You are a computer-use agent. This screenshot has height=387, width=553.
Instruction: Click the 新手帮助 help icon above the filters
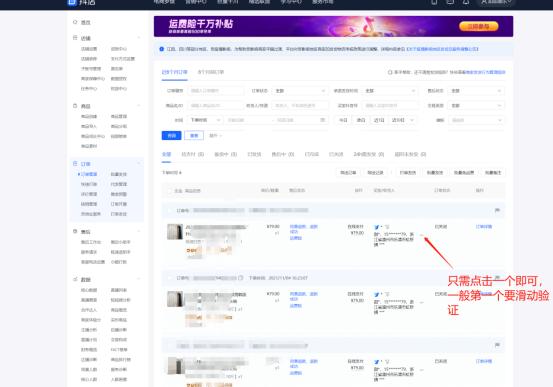coord(390,72)
